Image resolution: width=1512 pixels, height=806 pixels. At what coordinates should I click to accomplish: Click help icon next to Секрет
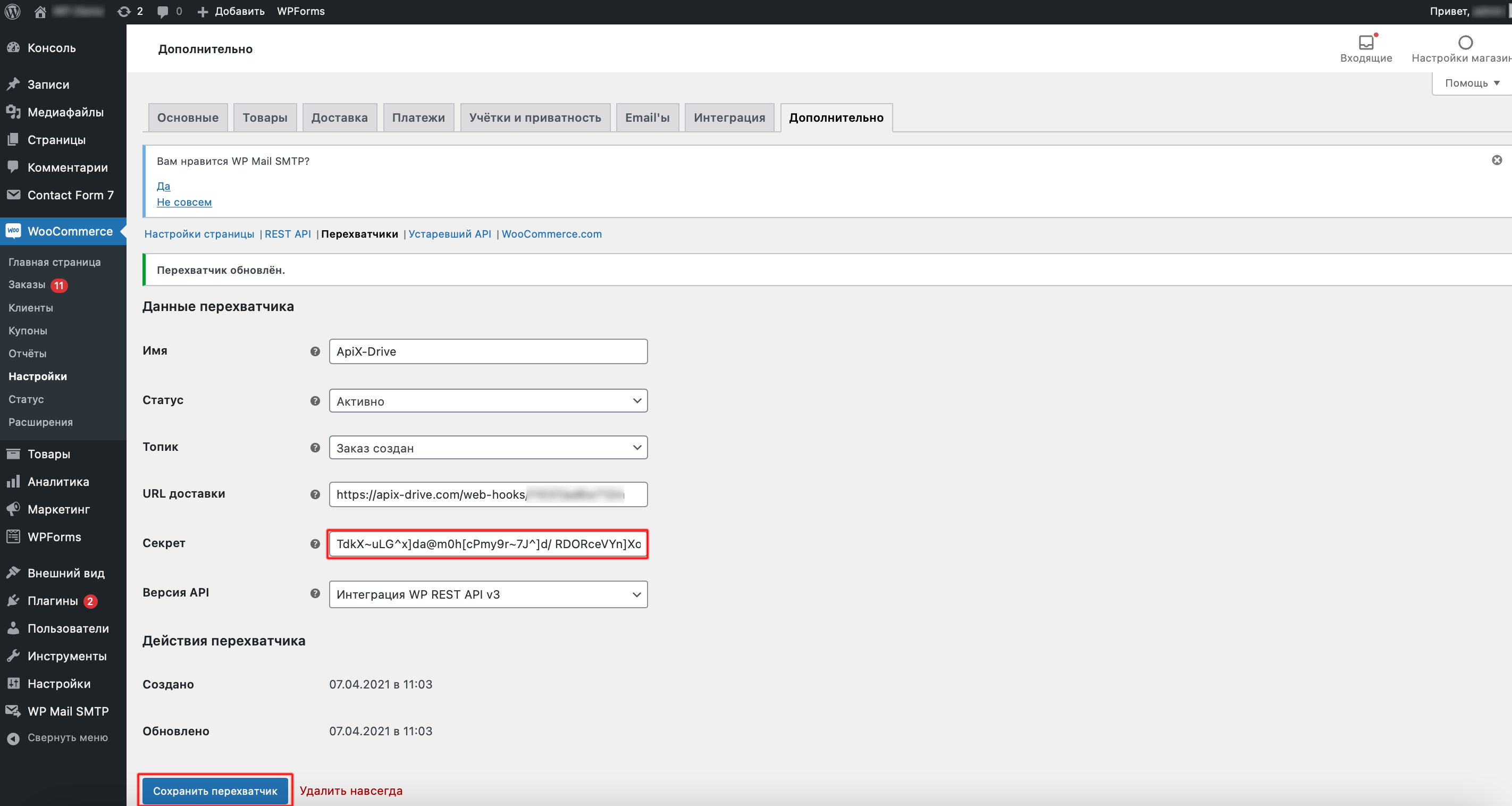315,544
